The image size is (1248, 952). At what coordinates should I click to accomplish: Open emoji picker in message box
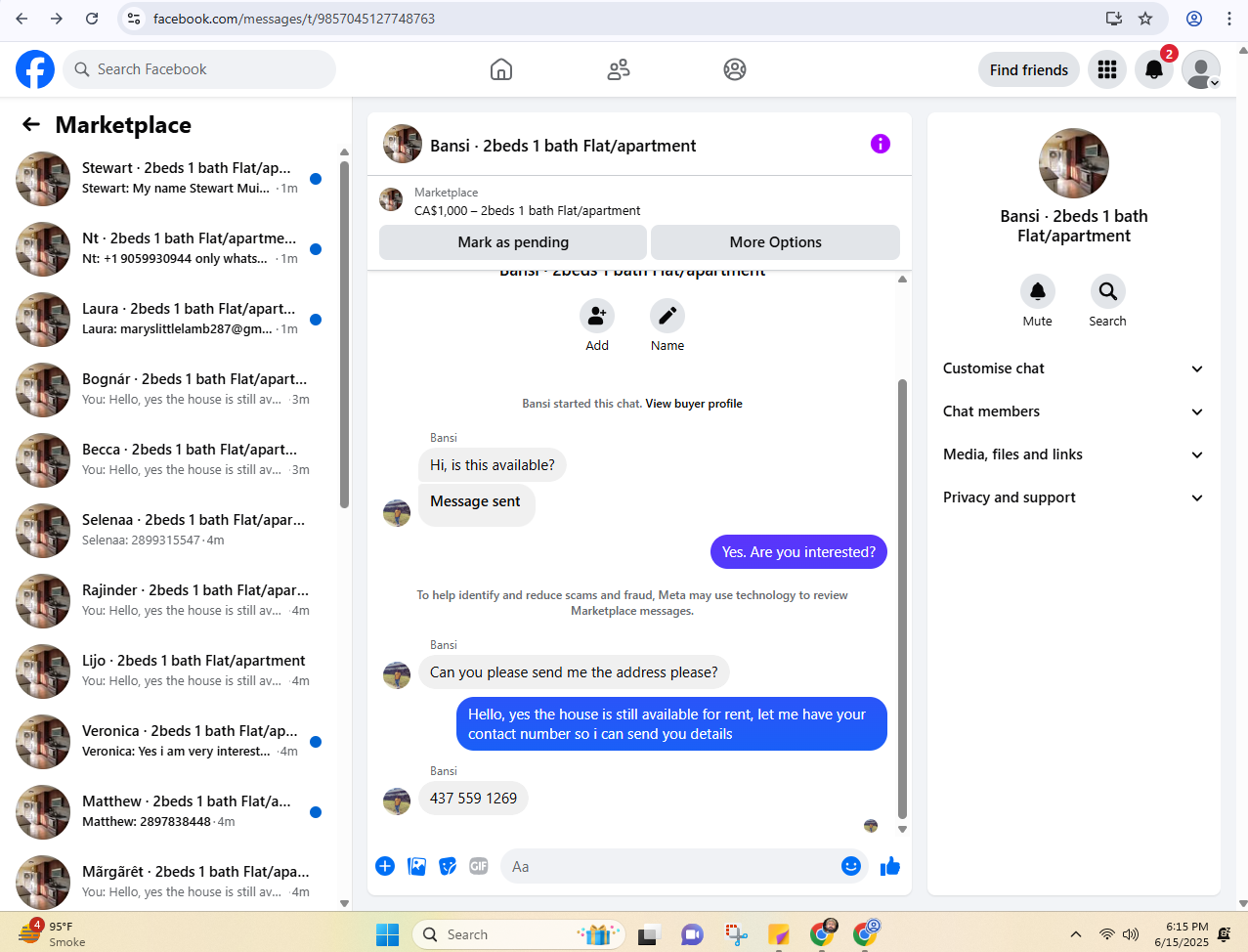pyautogui.click(x=851, y=866)
